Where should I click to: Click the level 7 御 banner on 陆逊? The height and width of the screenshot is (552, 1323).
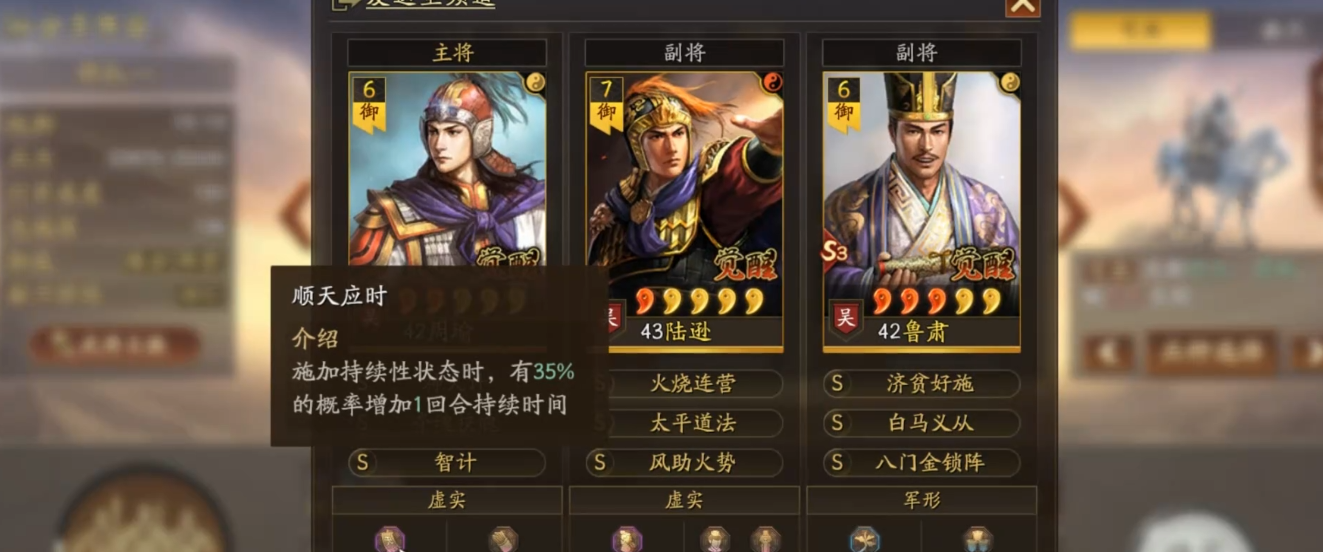click(607, 103)
